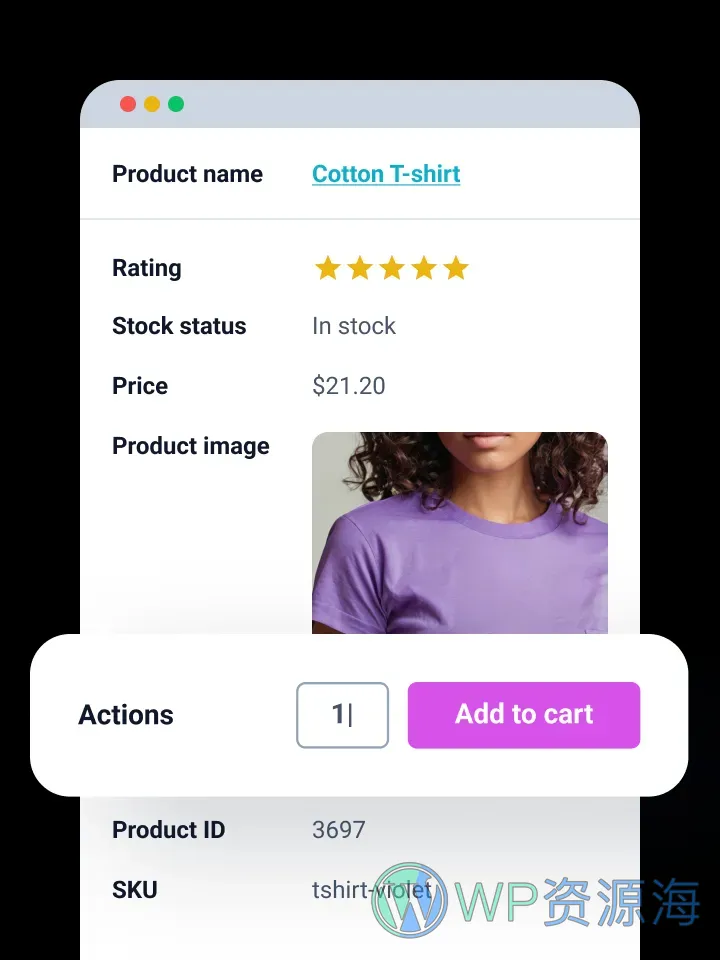
Task: Click the Actions label
Action: [126, 715]
